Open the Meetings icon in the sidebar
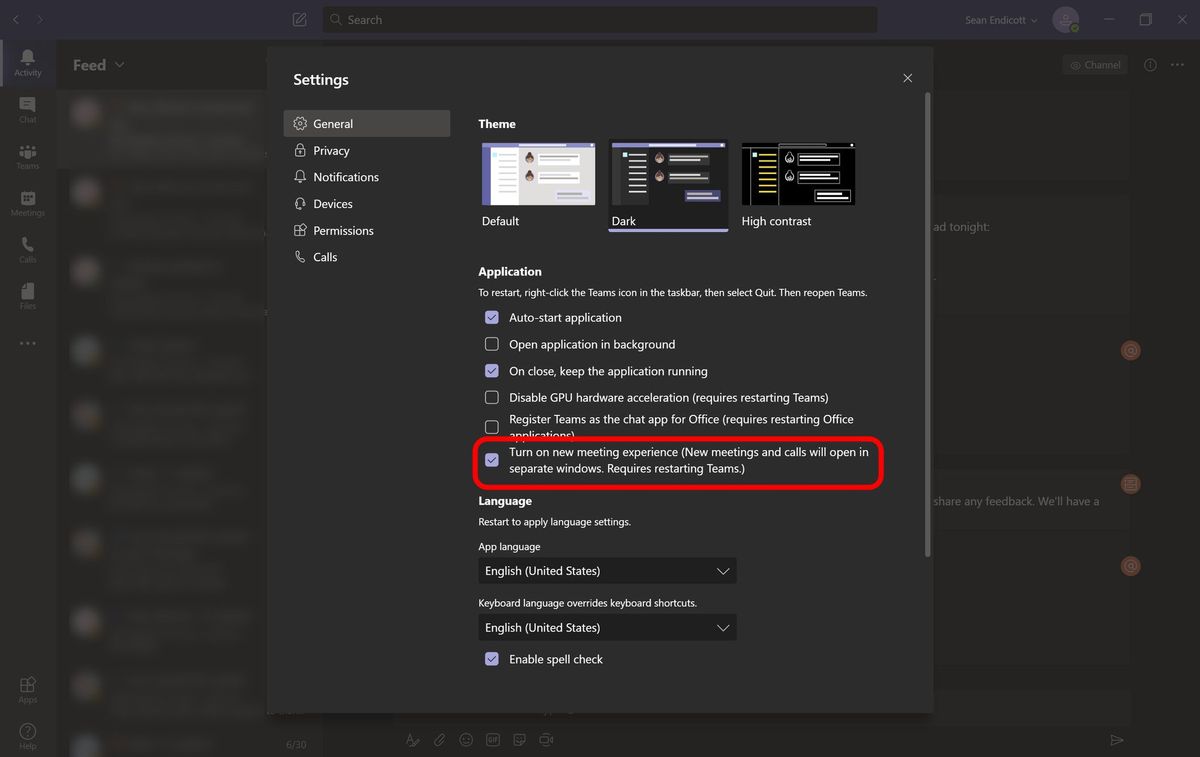Screen dimensions: 1200x757 pos(27,201)
